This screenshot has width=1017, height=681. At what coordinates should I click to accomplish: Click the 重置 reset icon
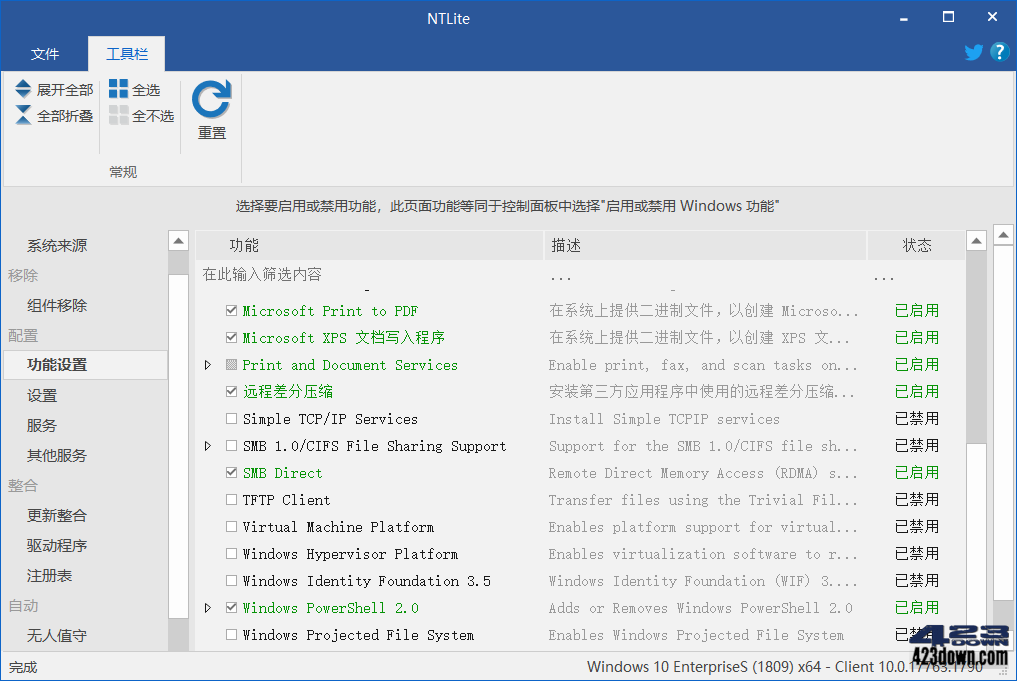[210, 97]
